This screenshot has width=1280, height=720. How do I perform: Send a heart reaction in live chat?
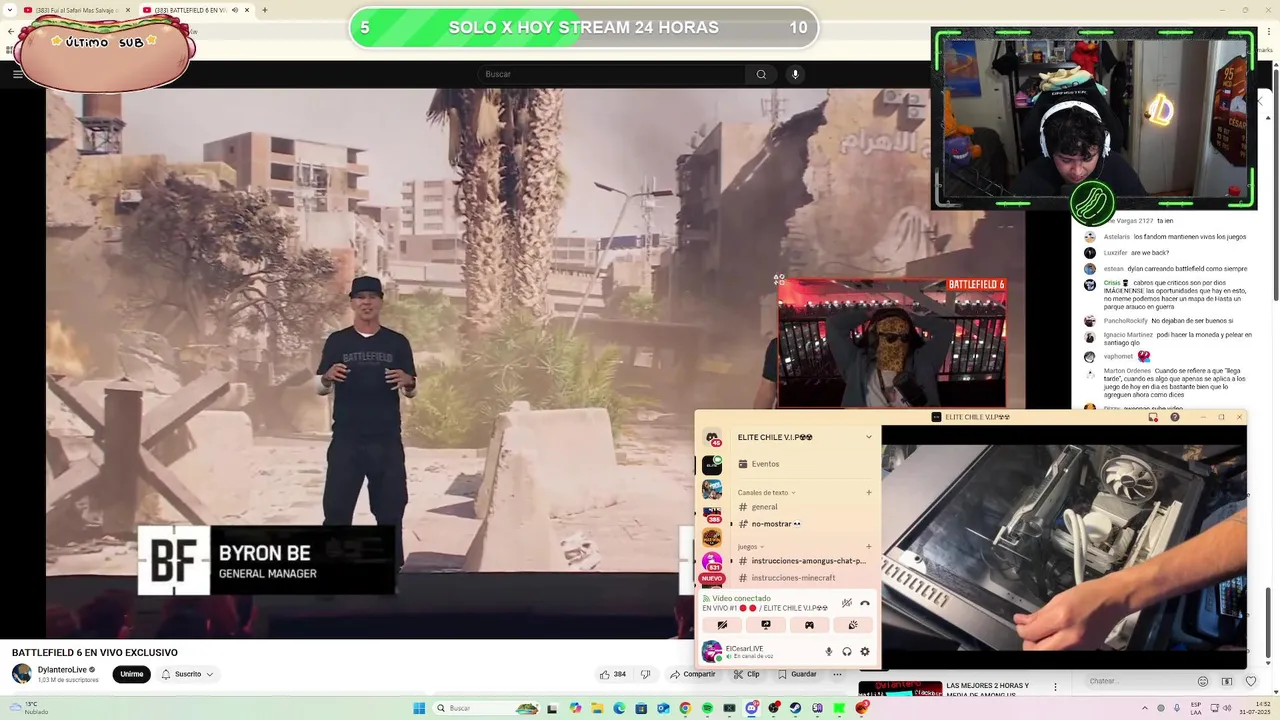coord(1251,681)
